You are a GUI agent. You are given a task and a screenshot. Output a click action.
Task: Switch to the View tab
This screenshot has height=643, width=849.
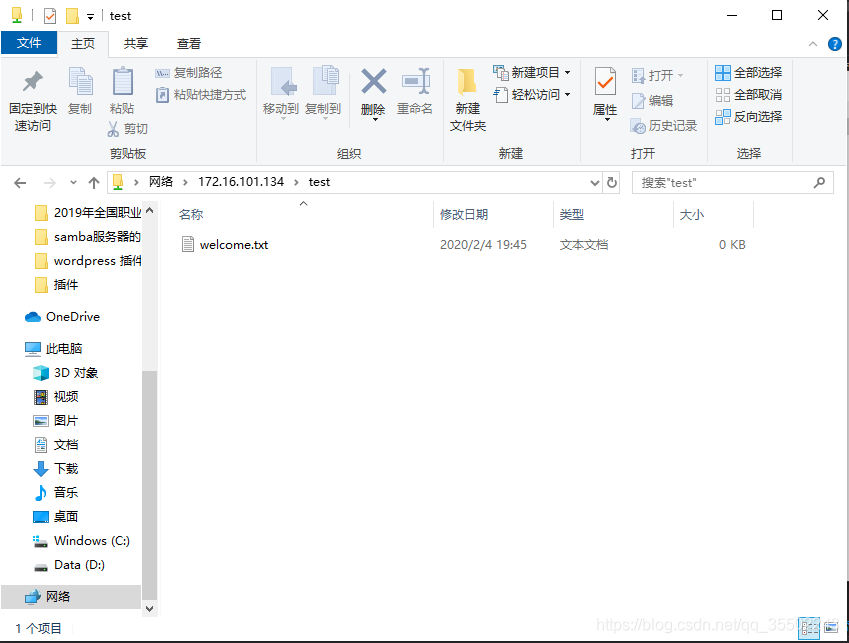click(189, 43)
